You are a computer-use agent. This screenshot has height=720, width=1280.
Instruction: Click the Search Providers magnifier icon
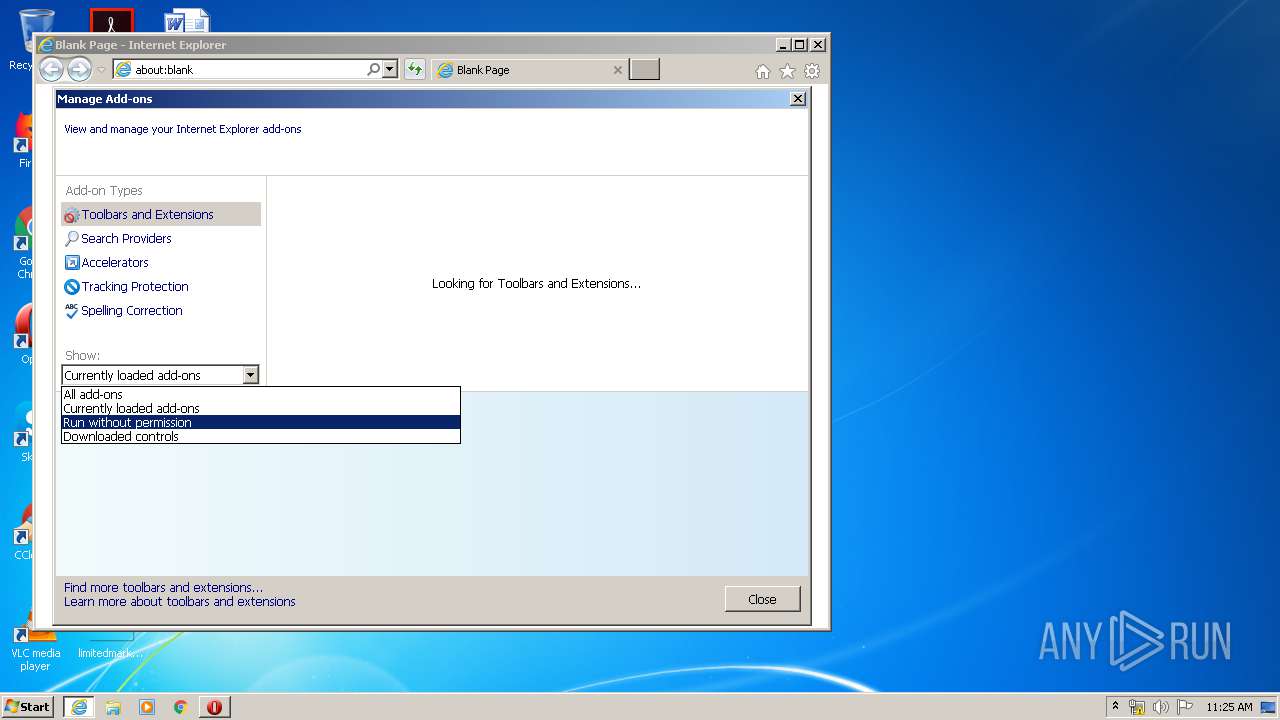(x=71, y=239)
